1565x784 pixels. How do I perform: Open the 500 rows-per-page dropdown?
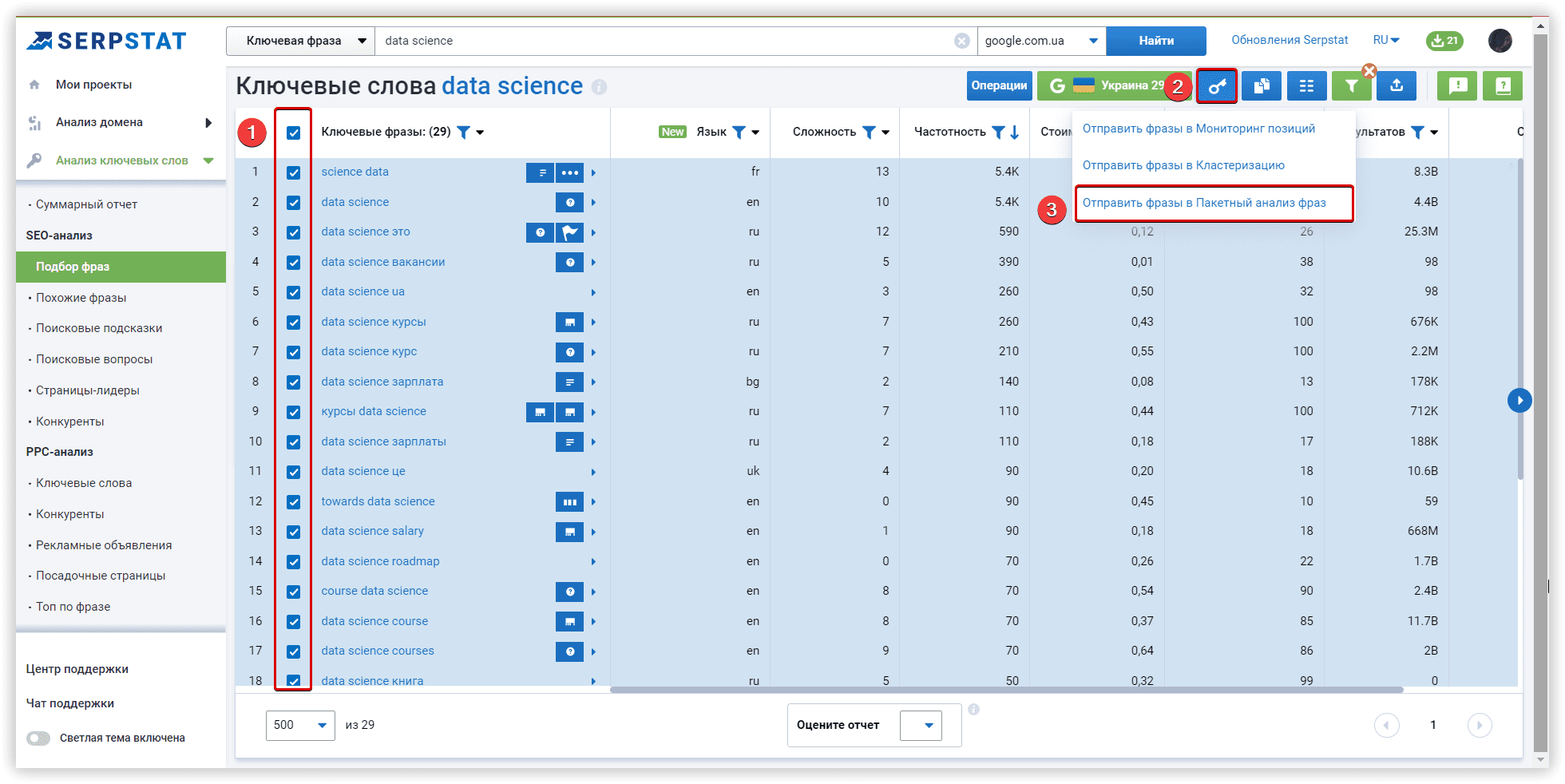(x=300, y=725)
